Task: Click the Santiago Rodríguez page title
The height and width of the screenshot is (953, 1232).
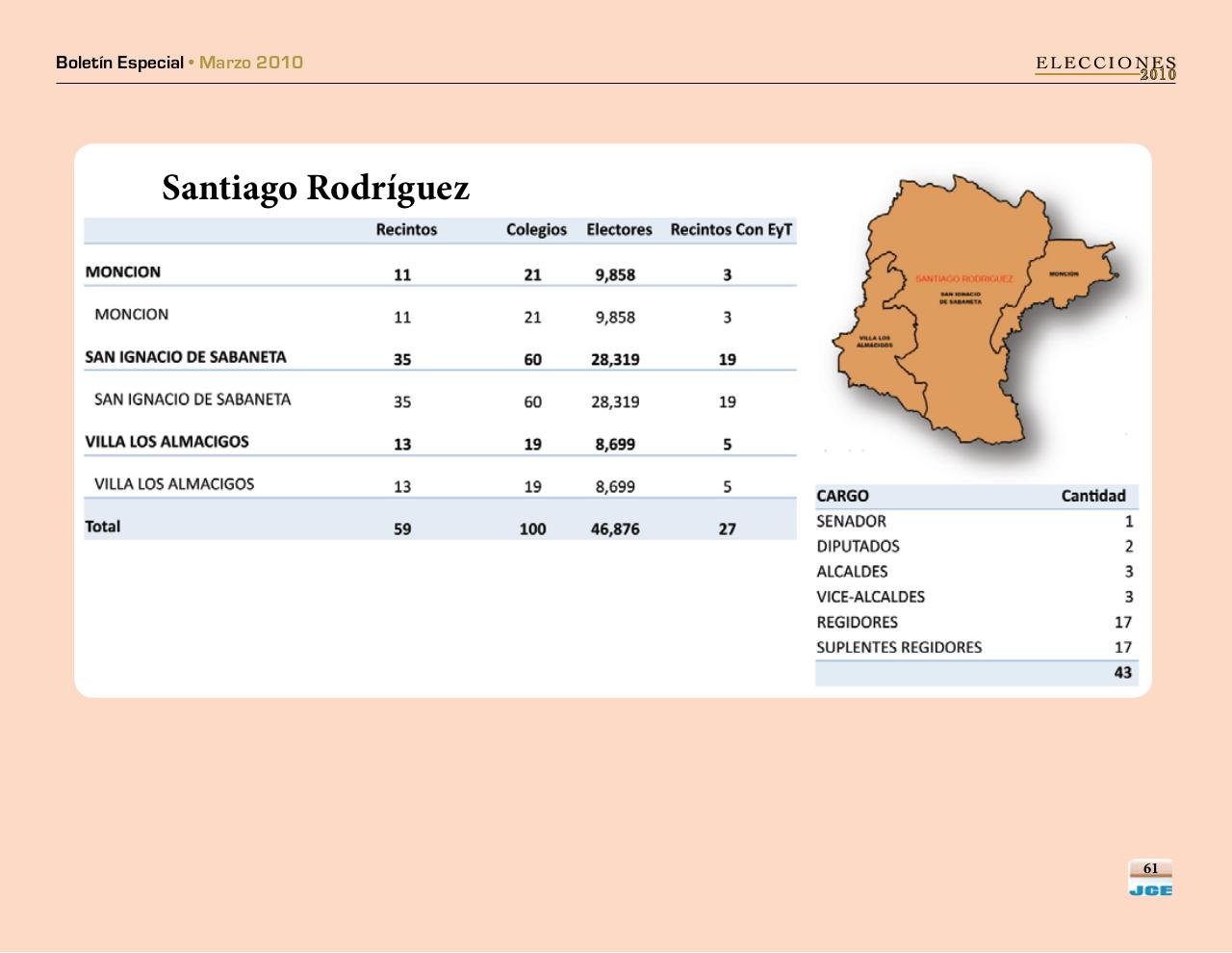Action: coord(316,188)
